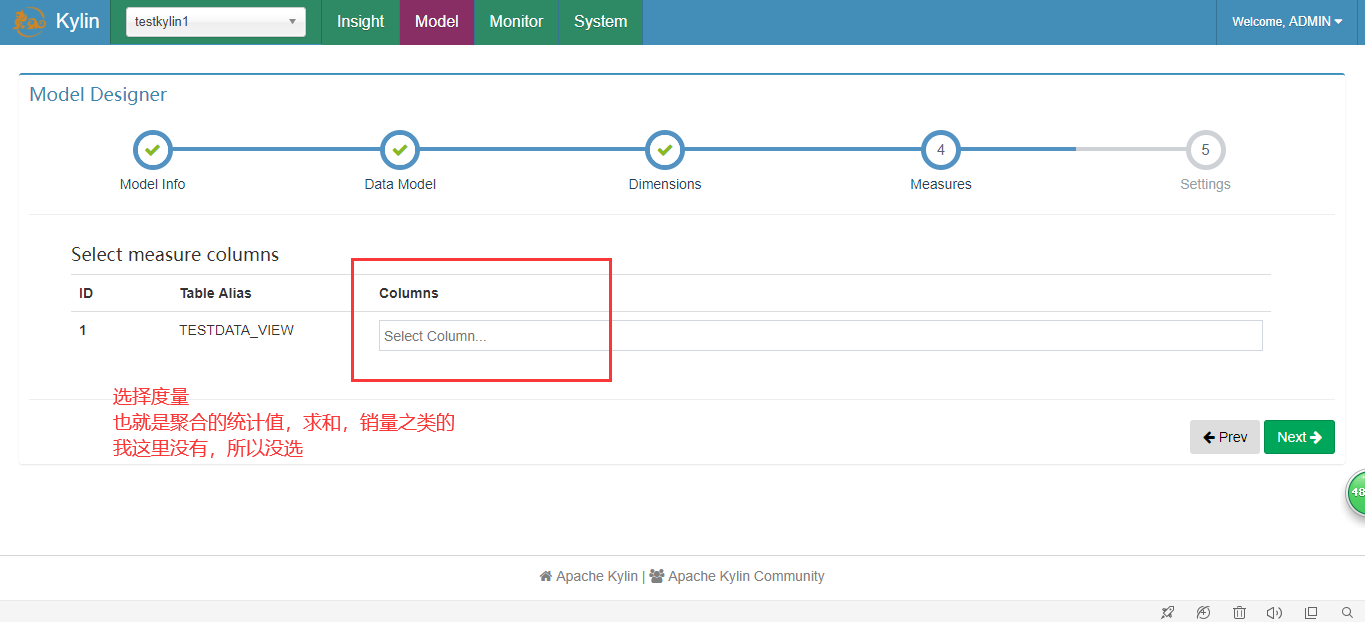
Task: Click the Select Column input field
Action: [820, 336]
